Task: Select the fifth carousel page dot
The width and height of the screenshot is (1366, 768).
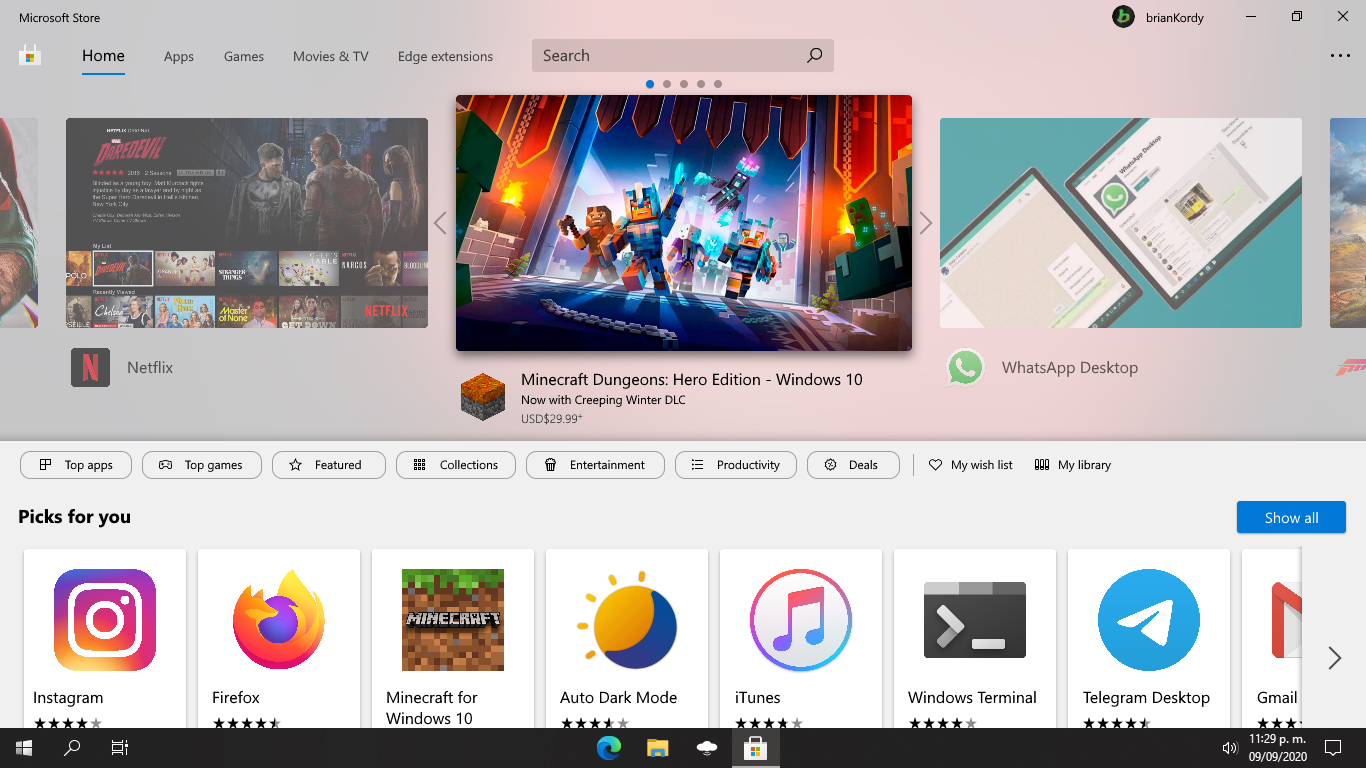Action: coord(718,84)
